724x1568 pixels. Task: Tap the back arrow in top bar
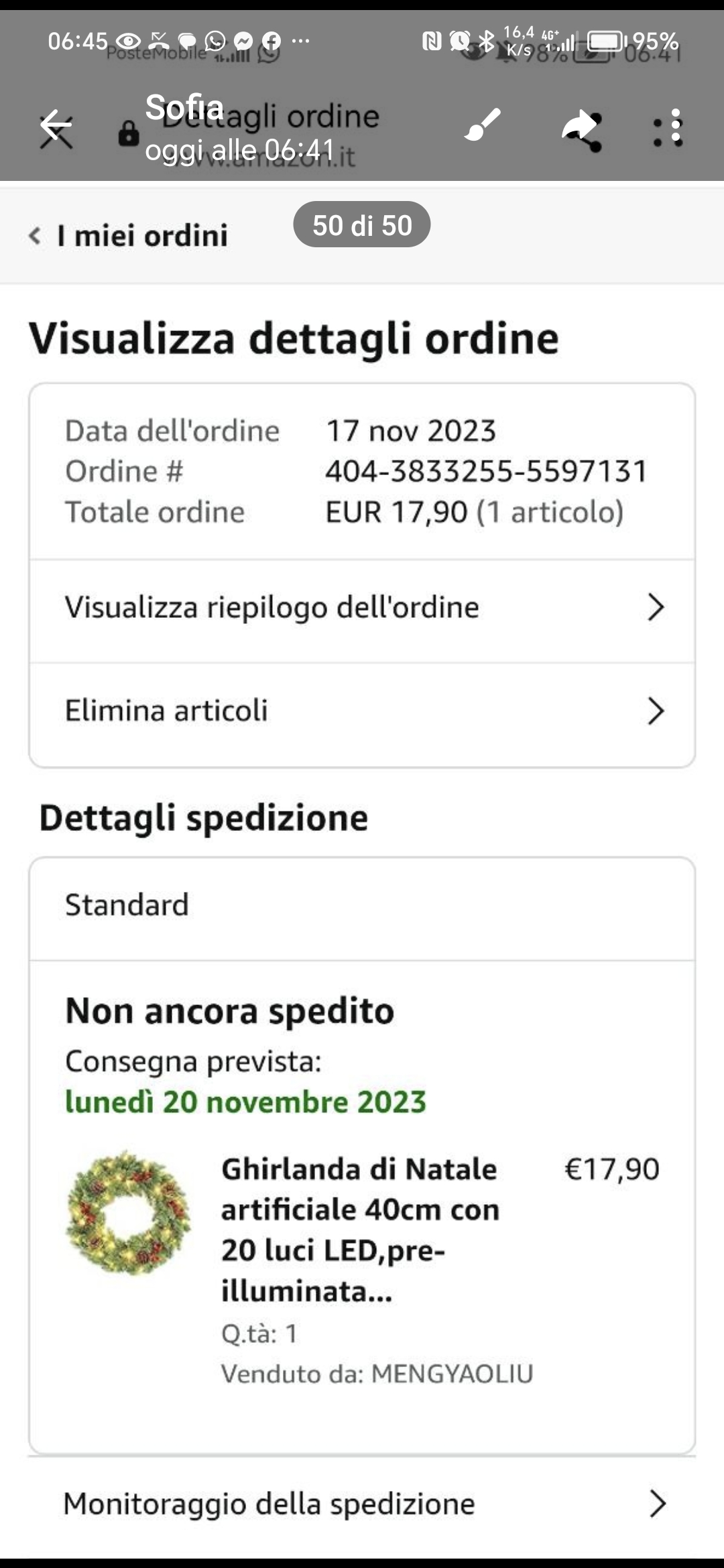(x=56, y=125)
